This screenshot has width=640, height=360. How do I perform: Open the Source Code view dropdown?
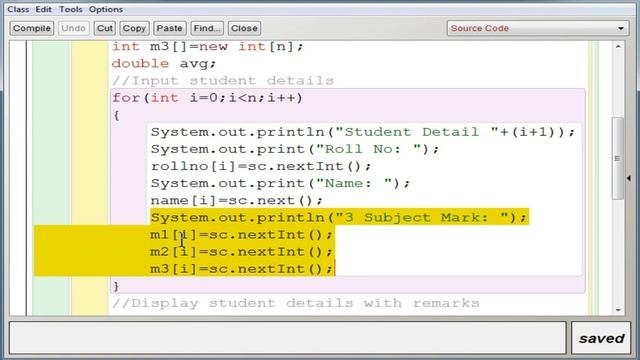(x=538, y=28)
